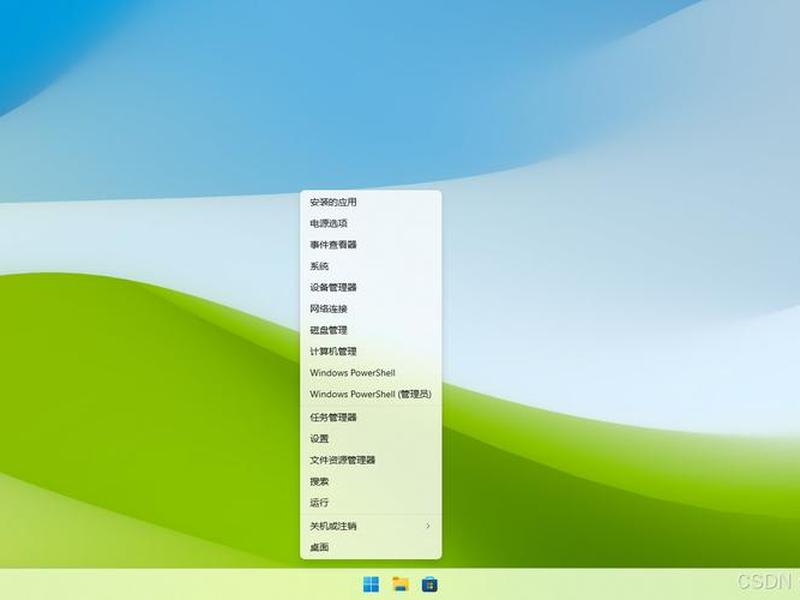This screenshot has width=800, height=600.
Task: Choose 搜索 from the menu
Action: click(371, 482)
